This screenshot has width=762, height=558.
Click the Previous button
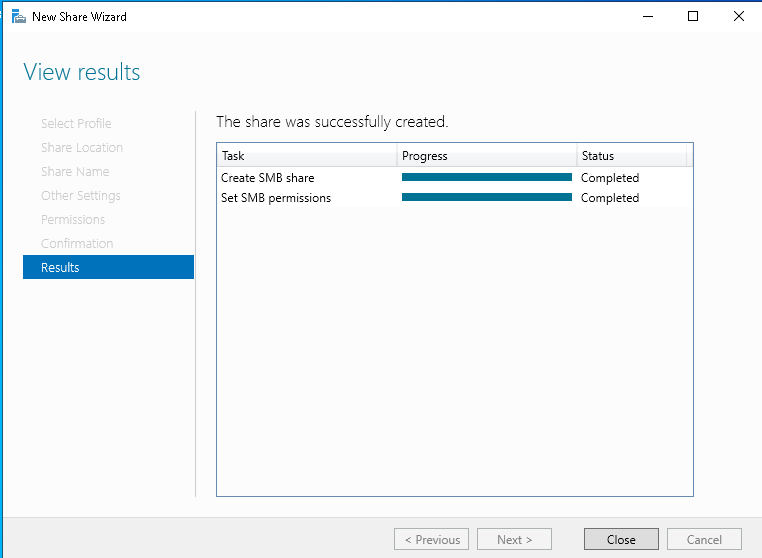[x=432, y=539]
